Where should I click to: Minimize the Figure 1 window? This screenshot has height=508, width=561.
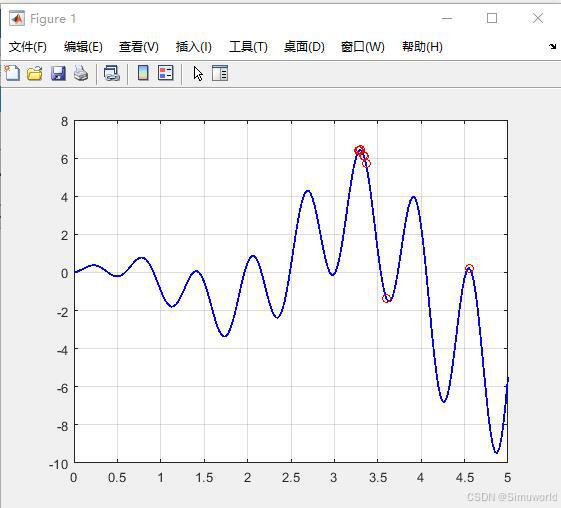point(447,18)
